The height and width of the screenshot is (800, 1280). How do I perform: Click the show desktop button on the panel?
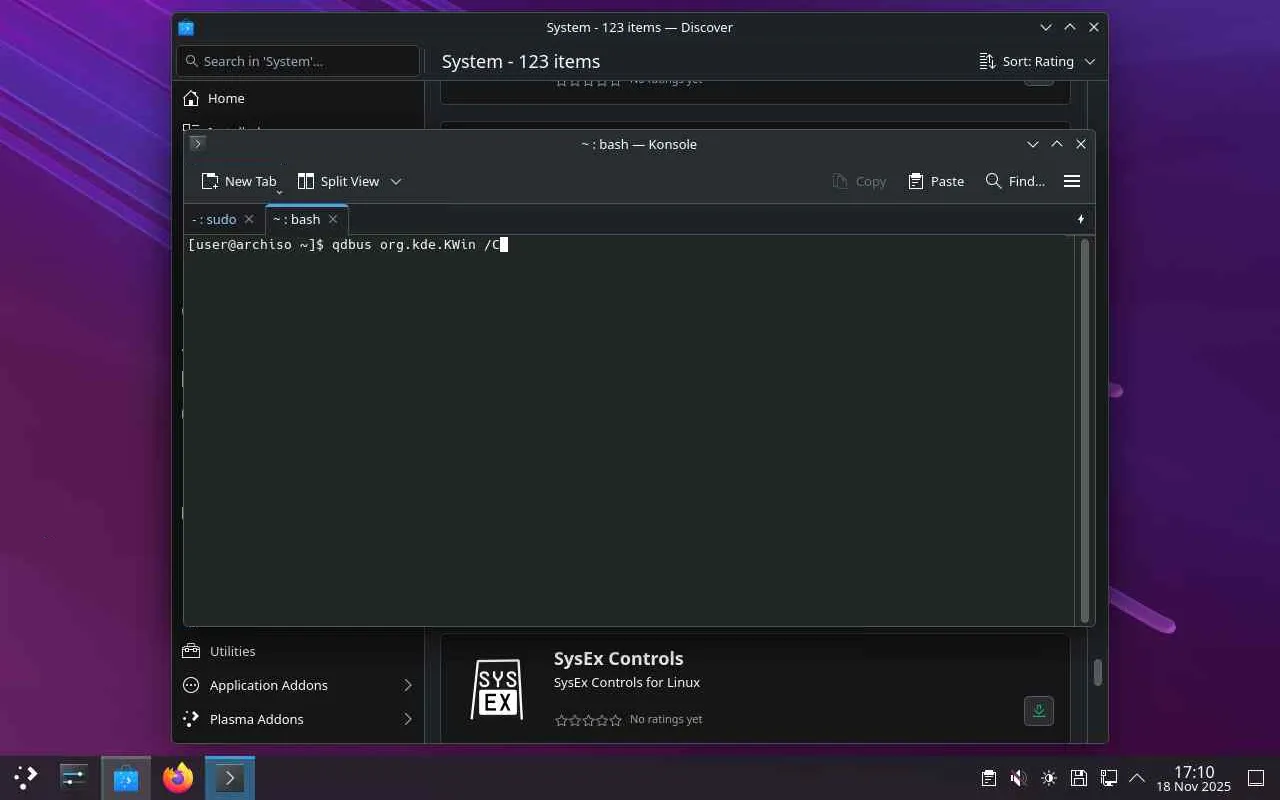[1256, 778]
